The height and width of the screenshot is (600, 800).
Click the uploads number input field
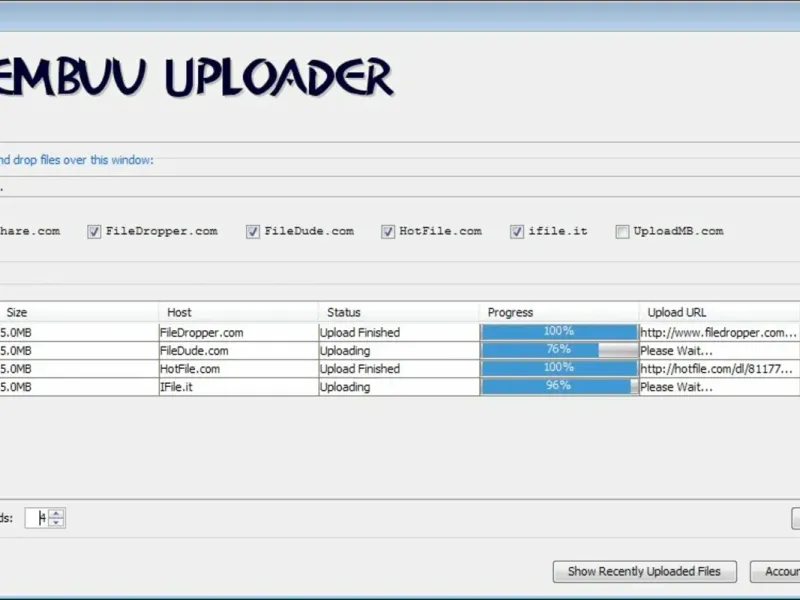38,518
